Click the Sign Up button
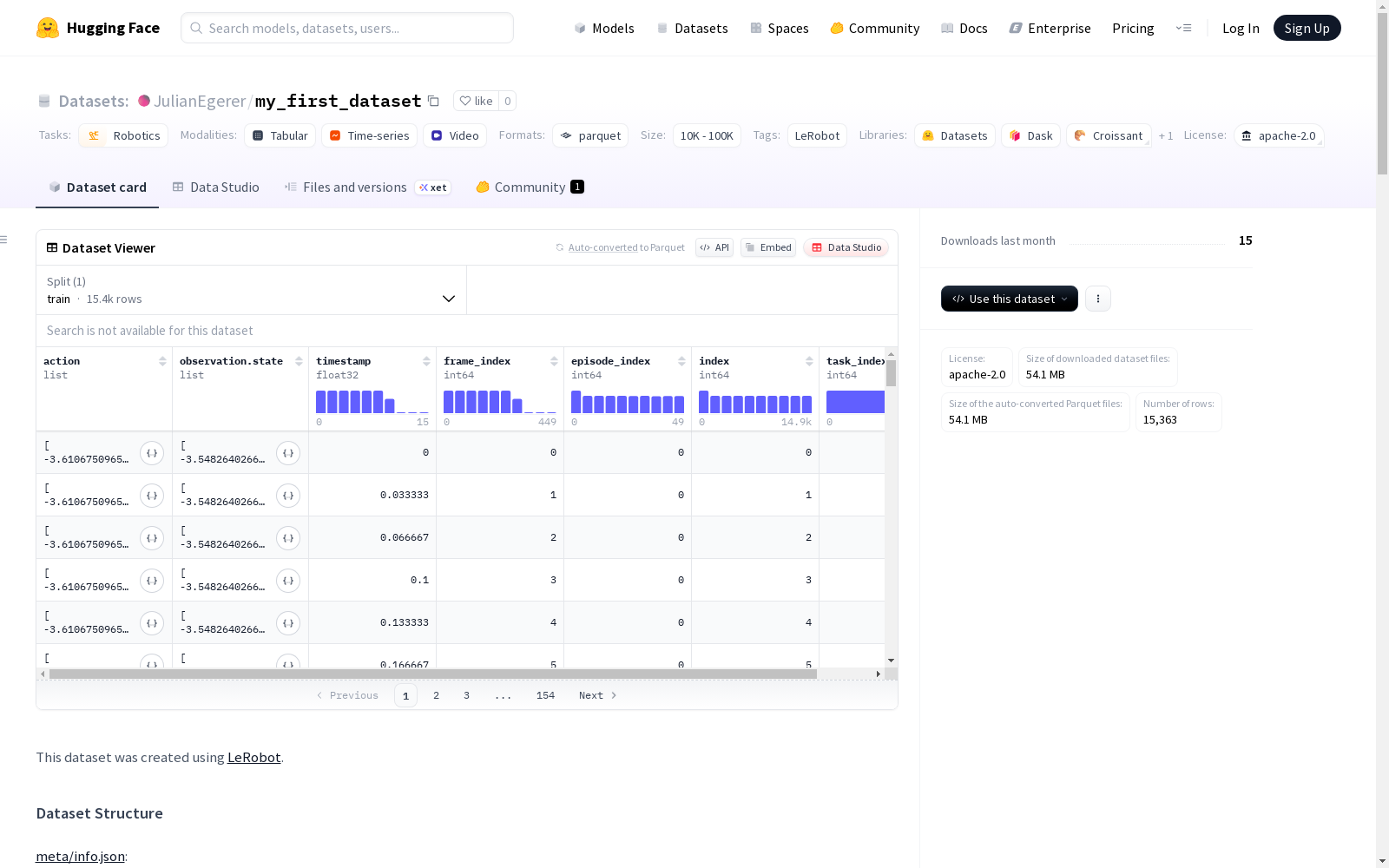Viewport: 1389px width, 868px height. 1307,28
